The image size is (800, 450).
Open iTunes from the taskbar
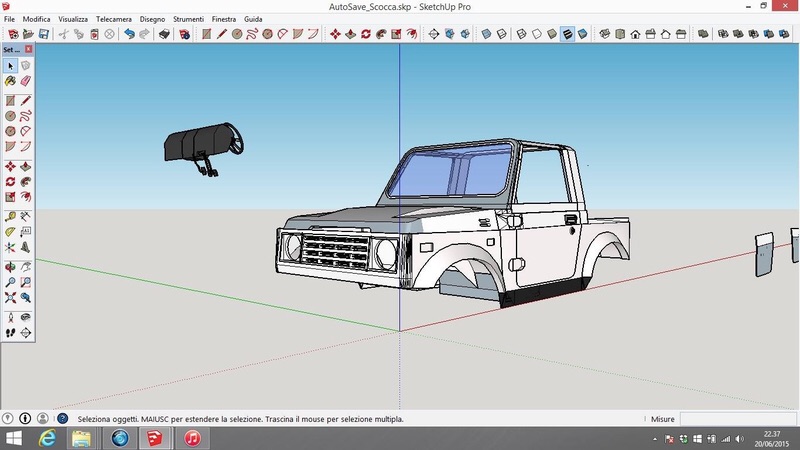[190, 439]
